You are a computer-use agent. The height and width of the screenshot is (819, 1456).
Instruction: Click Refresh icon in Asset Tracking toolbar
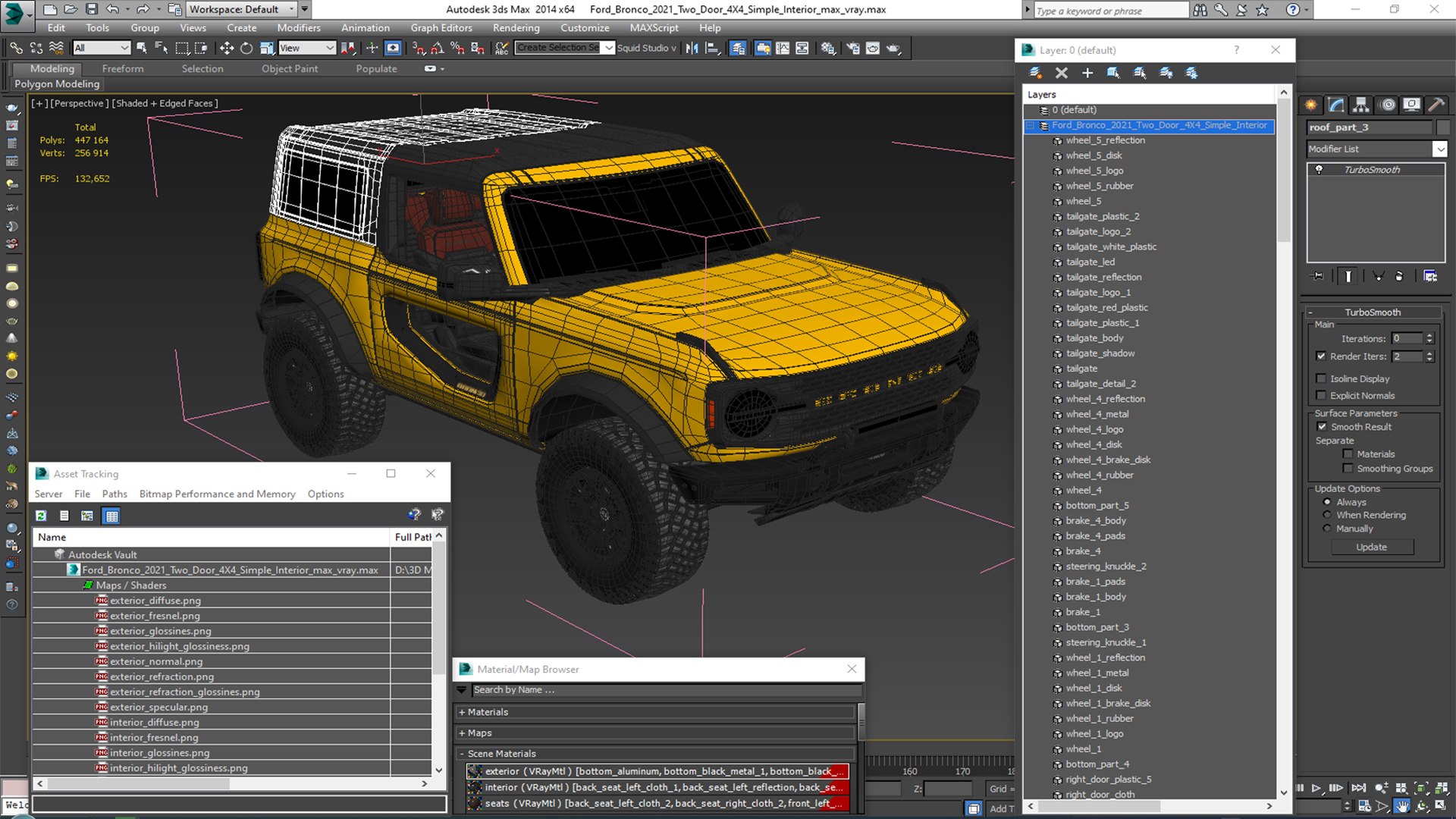pyautogui.click(x=41, y=516)
